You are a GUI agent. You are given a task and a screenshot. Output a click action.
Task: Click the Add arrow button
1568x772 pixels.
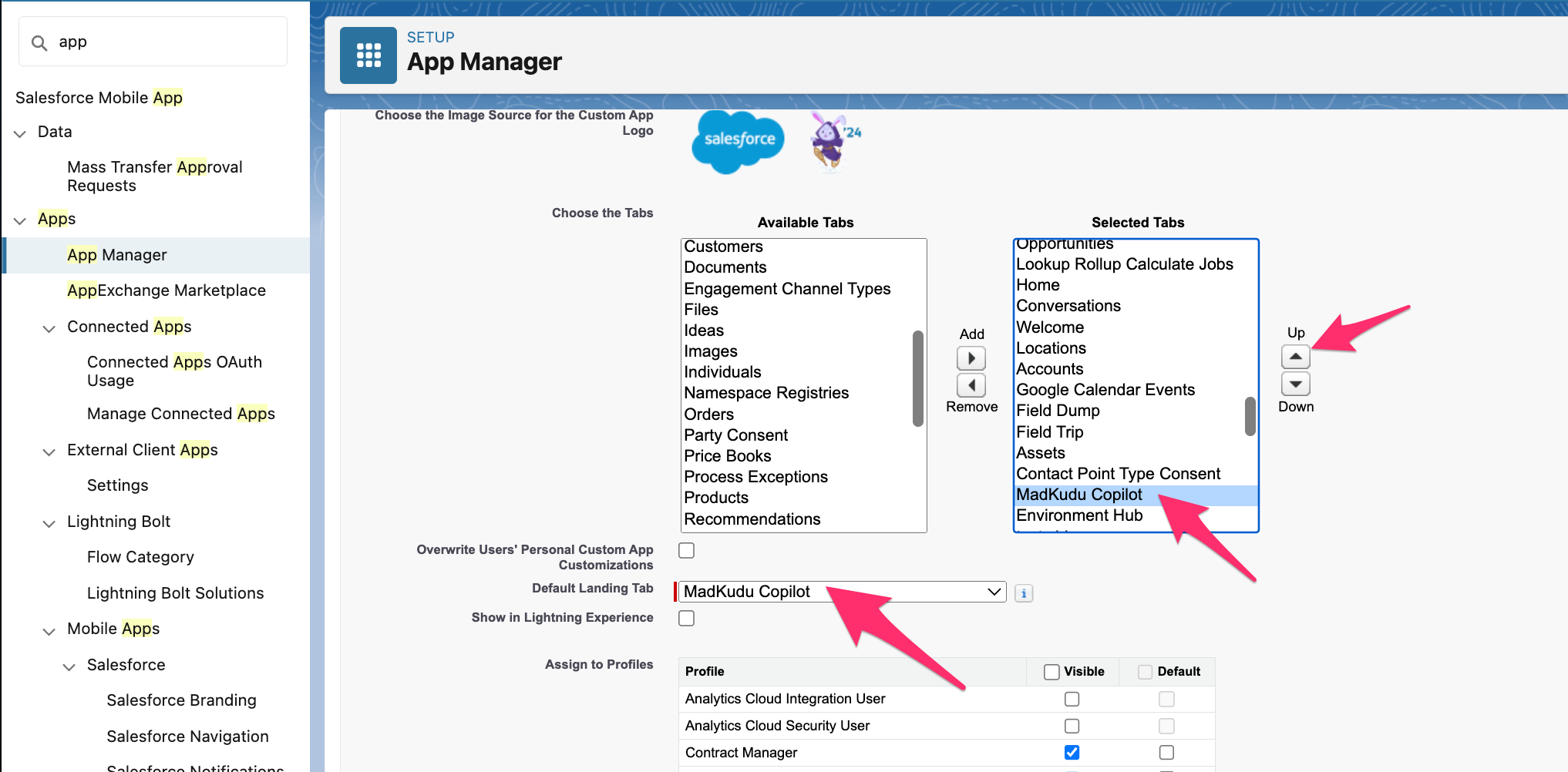(971, 358)
